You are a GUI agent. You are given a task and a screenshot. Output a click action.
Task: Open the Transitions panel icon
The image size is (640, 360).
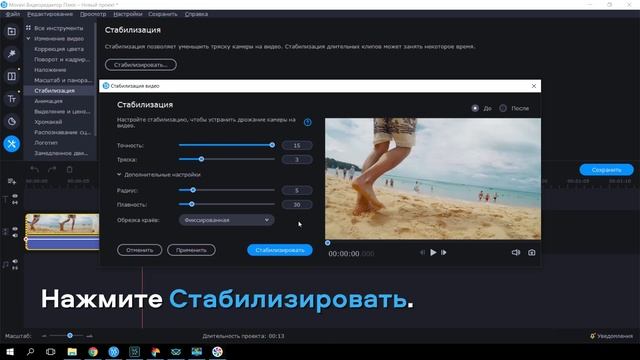(11, 76)
